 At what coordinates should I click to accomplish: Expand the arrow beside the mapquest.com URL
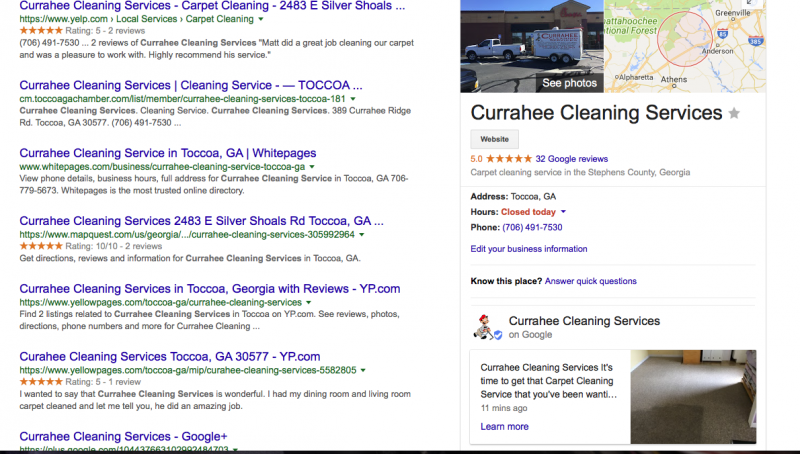[362, 234]
